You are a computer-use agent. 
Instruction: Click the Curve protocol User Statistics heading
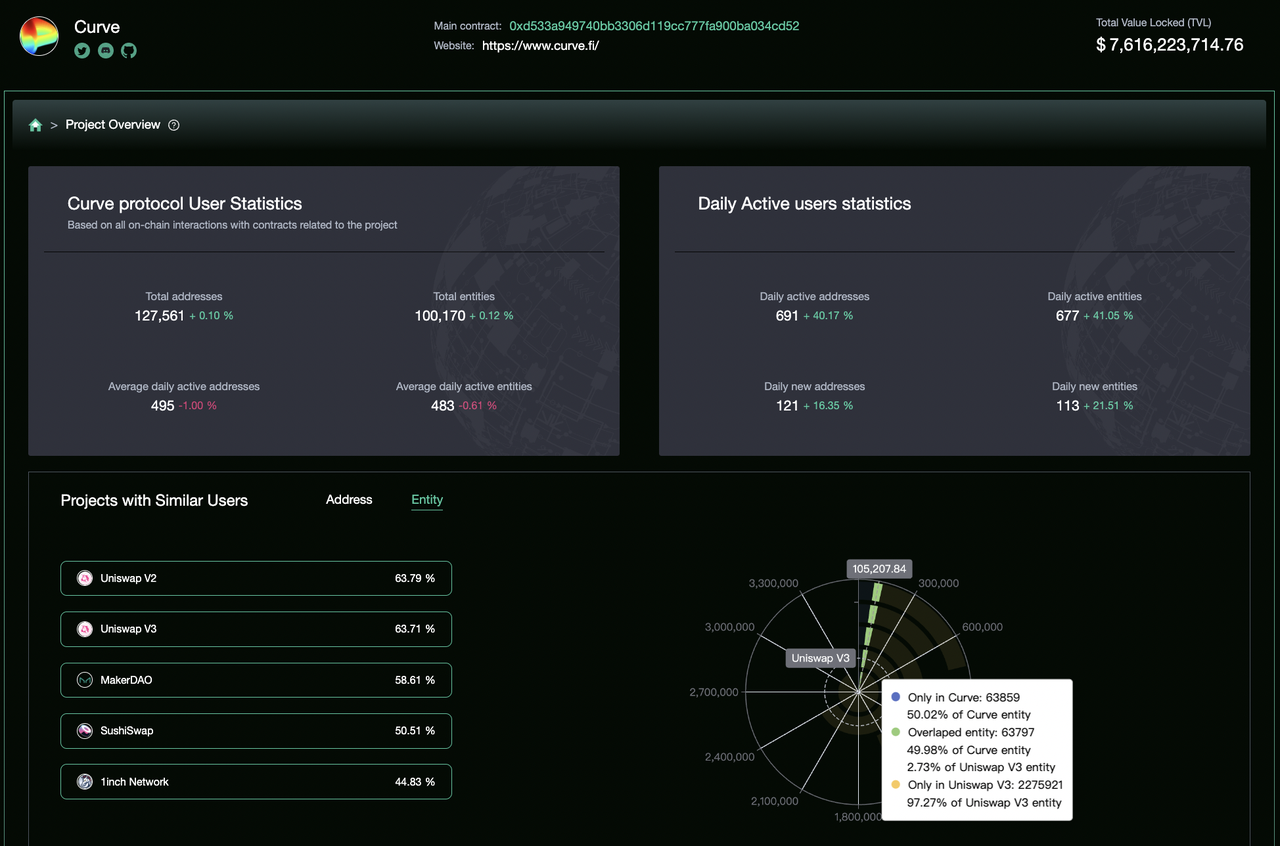tap(185, 204)
